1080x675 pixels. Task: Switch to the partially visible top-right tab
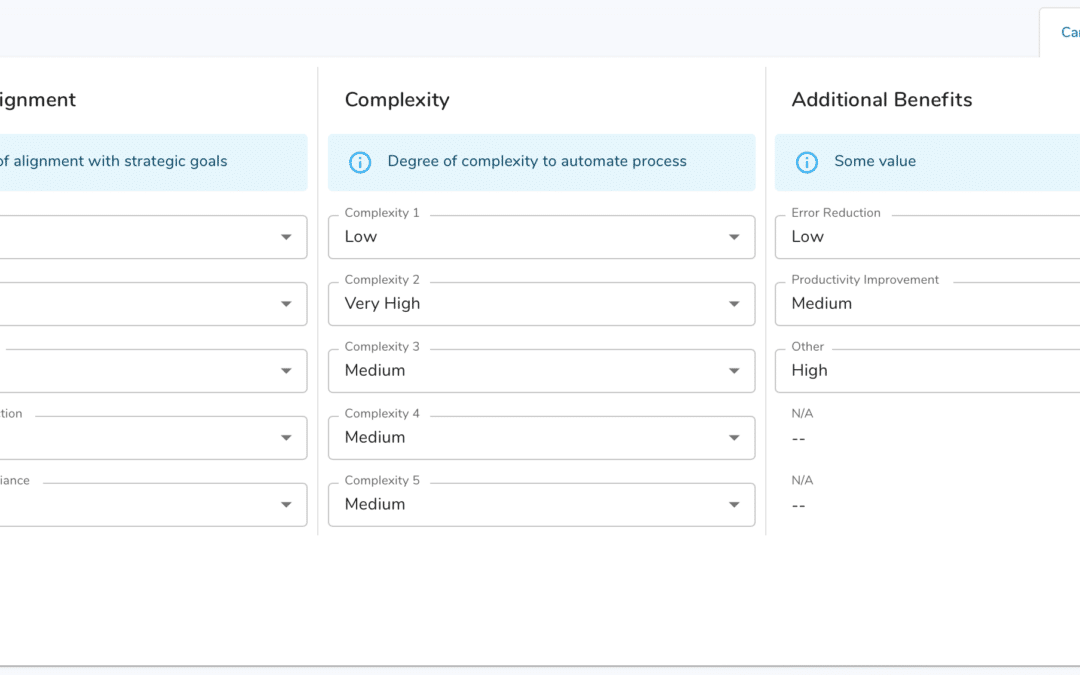point(1066,33)
